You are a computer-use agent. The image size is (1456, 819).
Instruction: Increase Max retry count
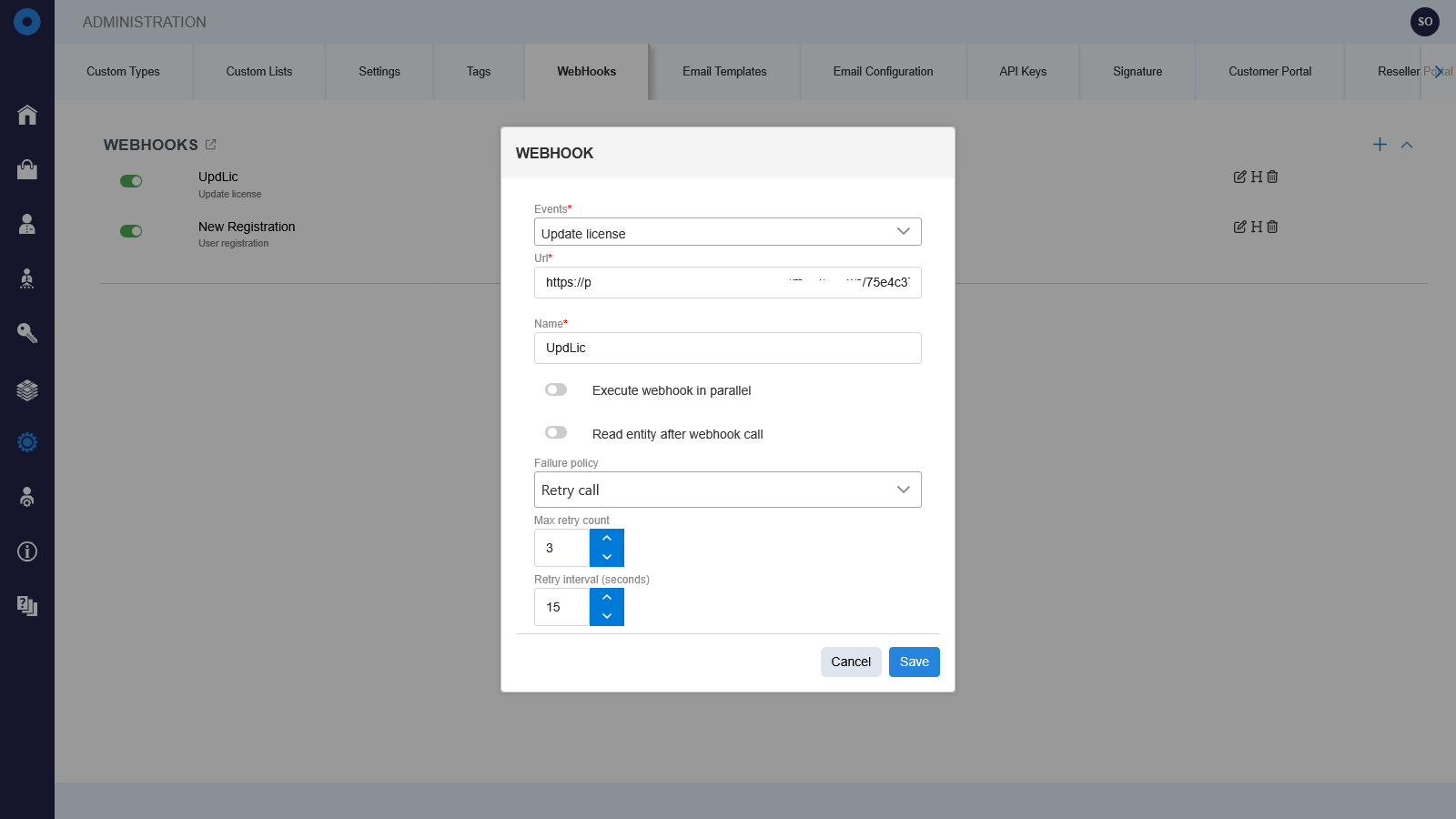[607, 539]
